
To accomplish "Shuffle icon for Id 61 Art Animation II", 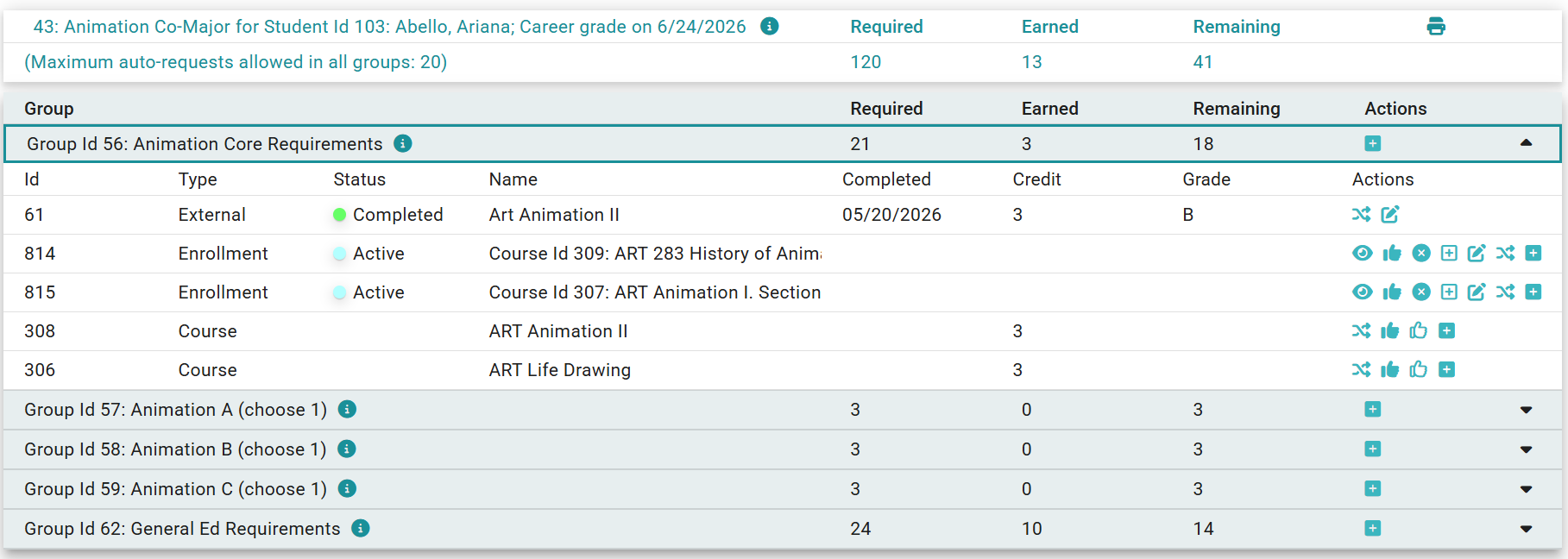I will (1362, 214).
